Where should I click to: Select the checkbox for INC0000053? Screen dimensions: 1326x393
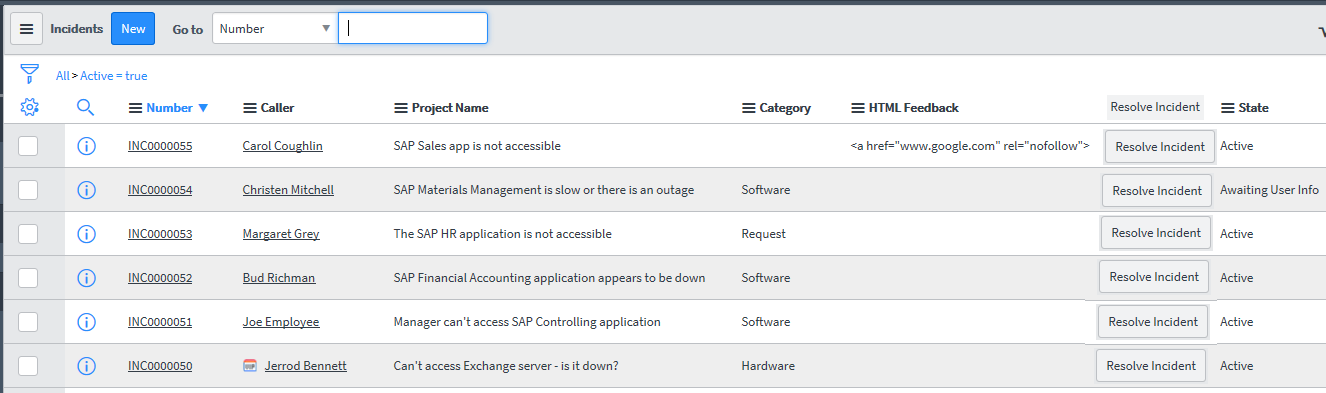pos(28,234)
